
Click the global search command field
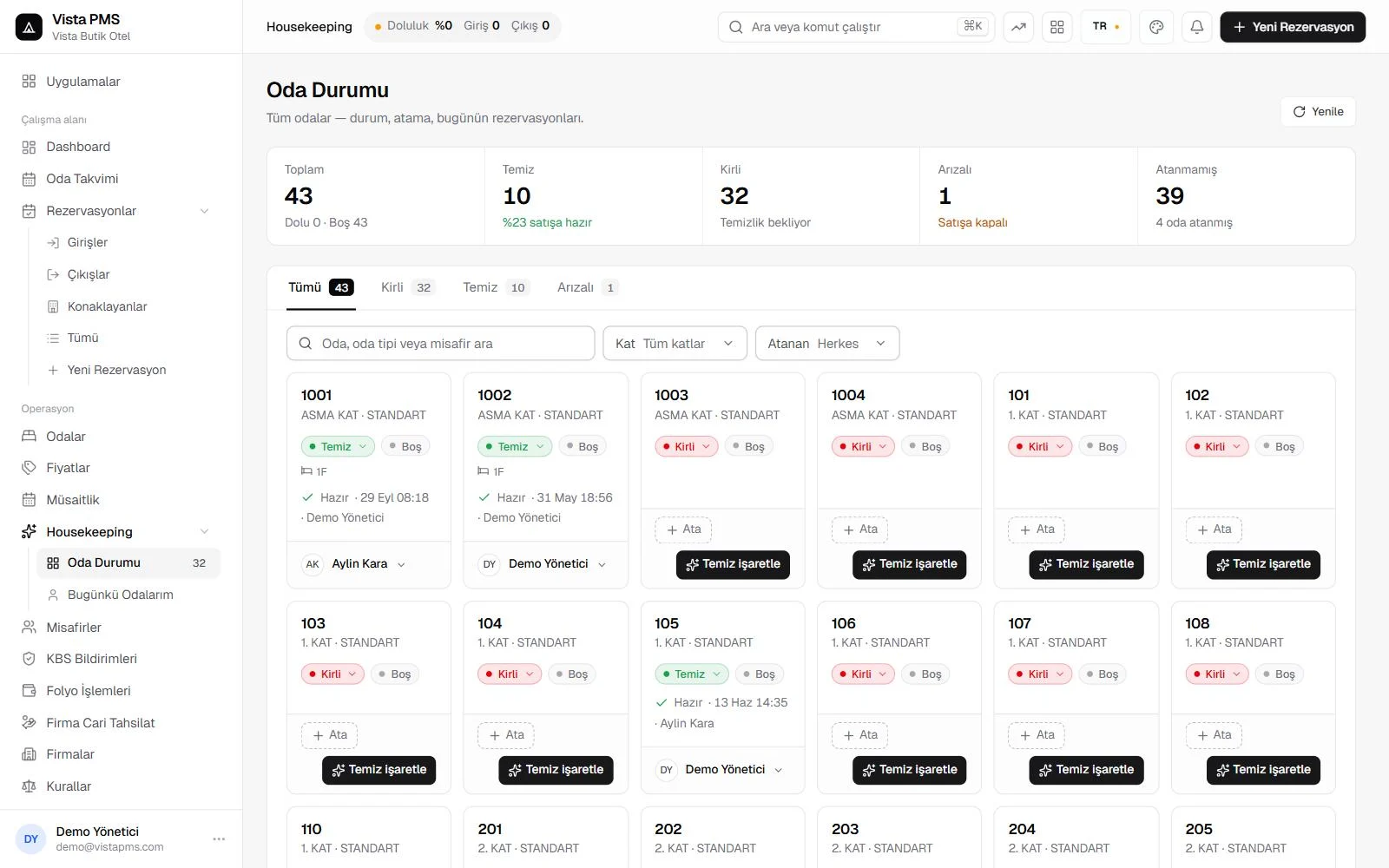click(x=856, y=27)
